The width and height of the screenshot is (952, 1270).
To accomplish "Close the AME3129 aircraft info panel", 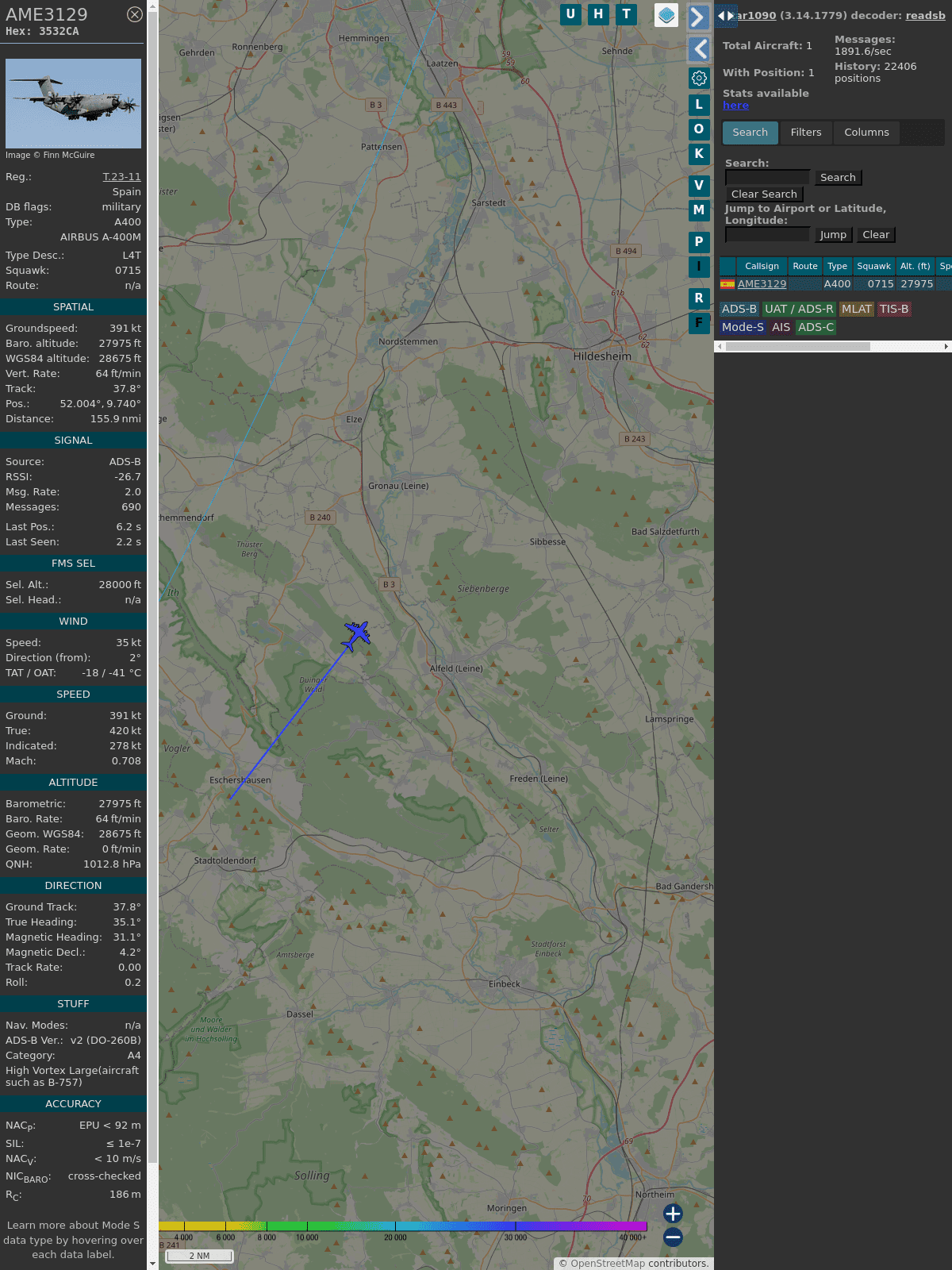I will [x=135, y=14].
